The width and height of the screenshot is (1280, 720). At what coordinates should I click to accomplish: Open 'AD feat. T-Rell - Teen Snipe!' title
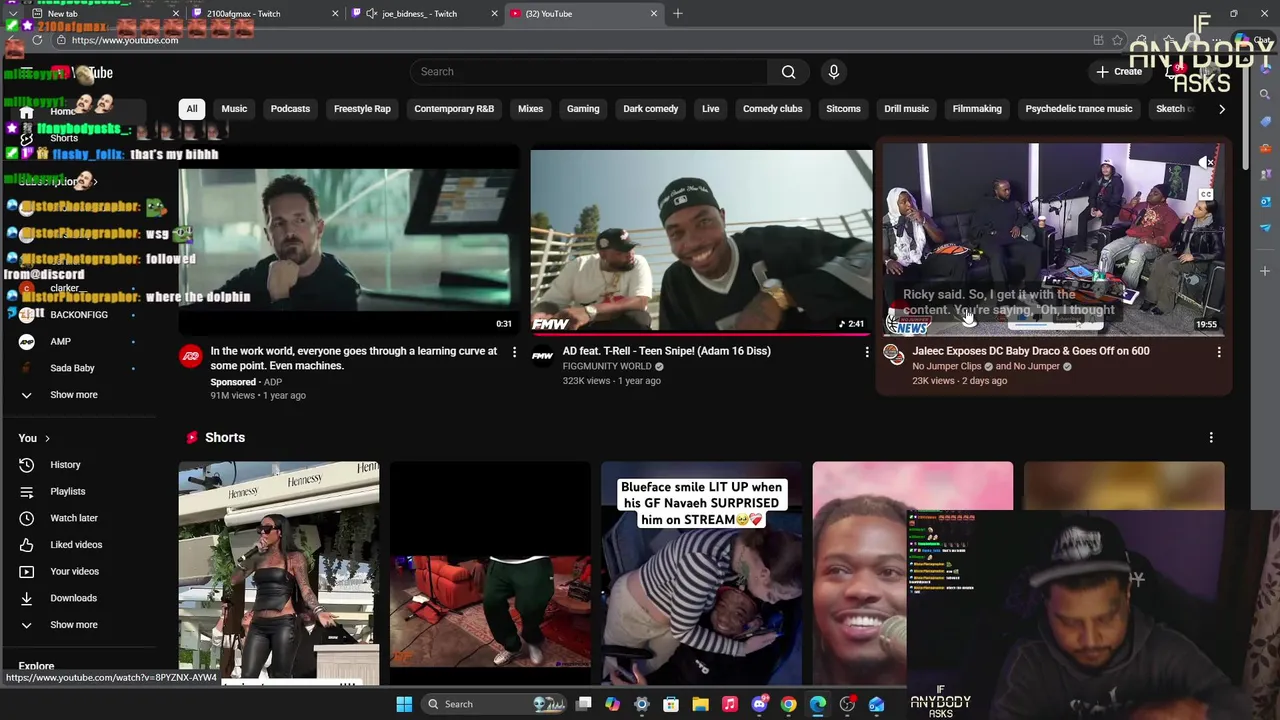pos(667,351)
